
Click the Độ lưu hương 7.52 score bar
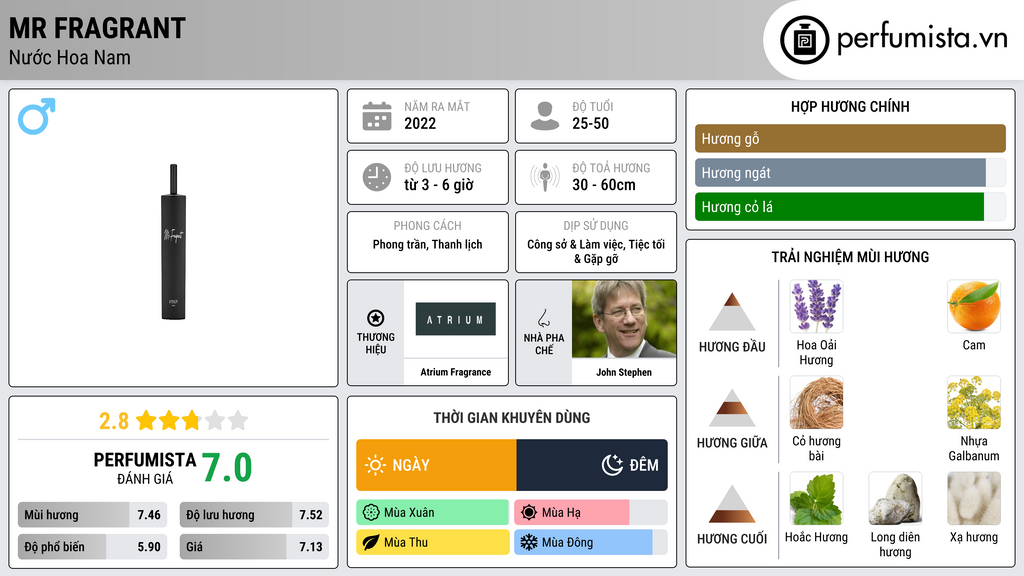tap(254, 515)
